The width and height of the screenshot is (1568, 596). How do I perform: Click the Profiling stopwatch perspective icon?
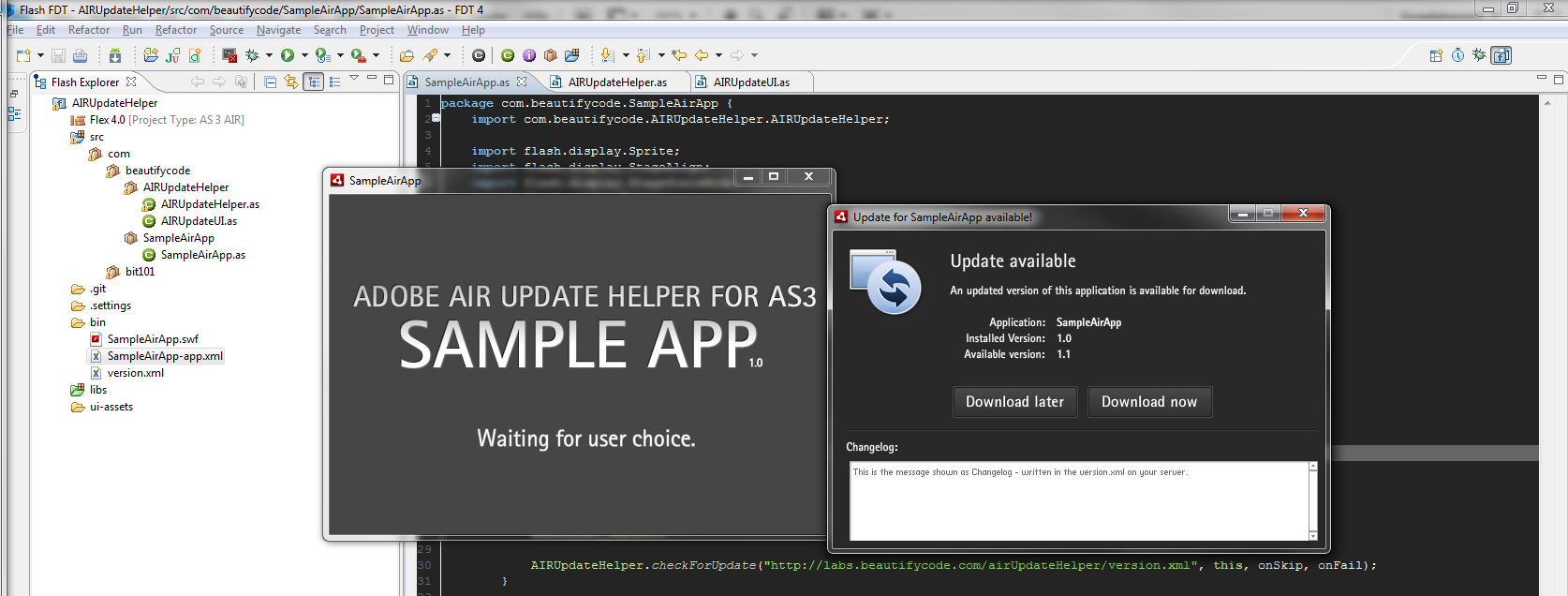(x=1457, y=55)
